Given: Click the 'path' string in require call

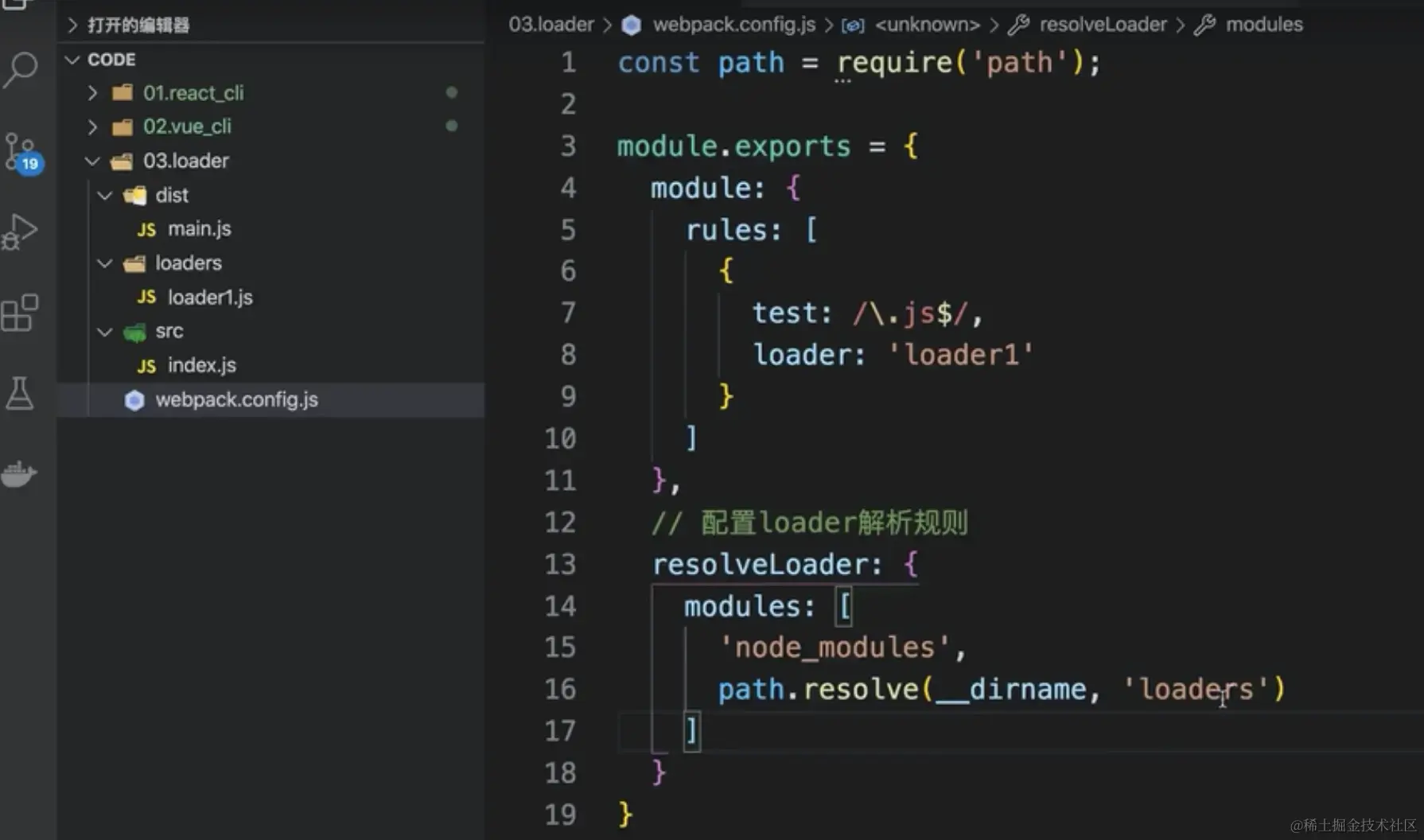Looking at the screenshot, I should [x=1020, y=63].
